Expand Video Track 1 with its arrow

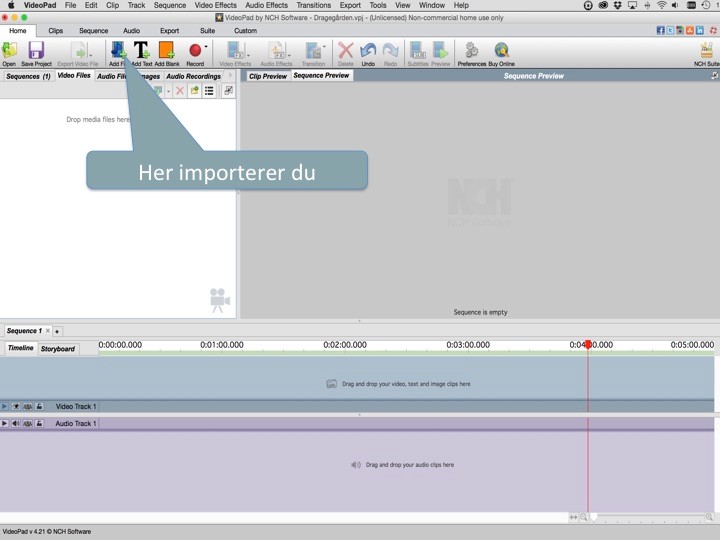tap(4, 406)
